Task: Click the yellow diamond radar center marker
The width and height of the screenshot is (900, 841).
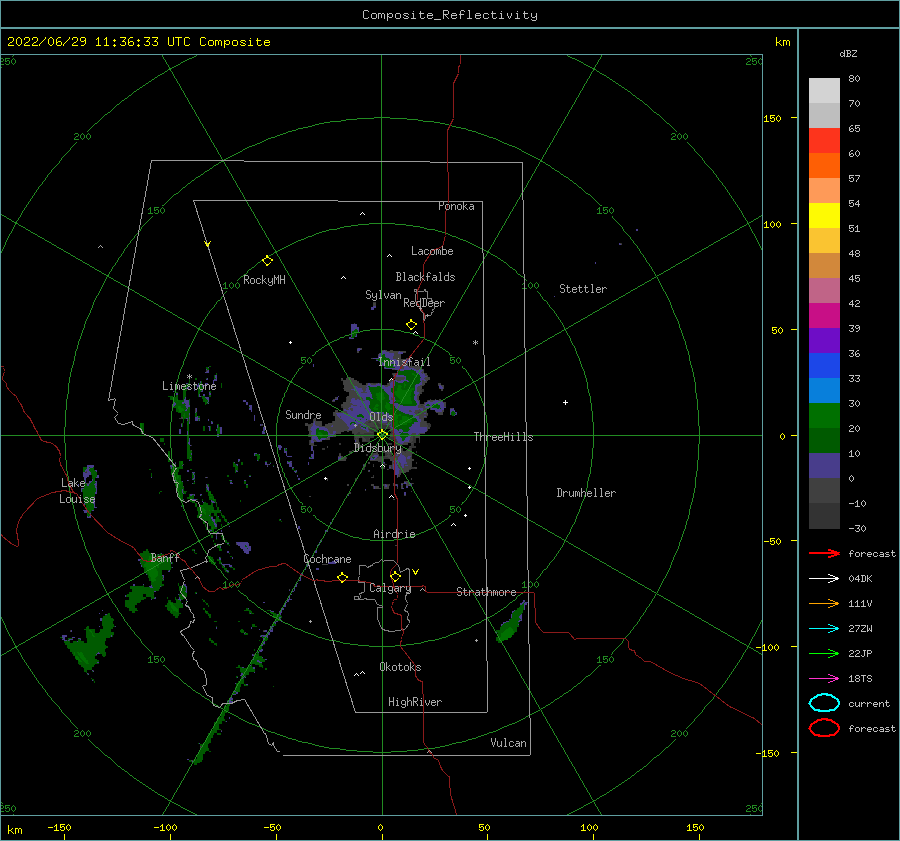Action: 382,435
